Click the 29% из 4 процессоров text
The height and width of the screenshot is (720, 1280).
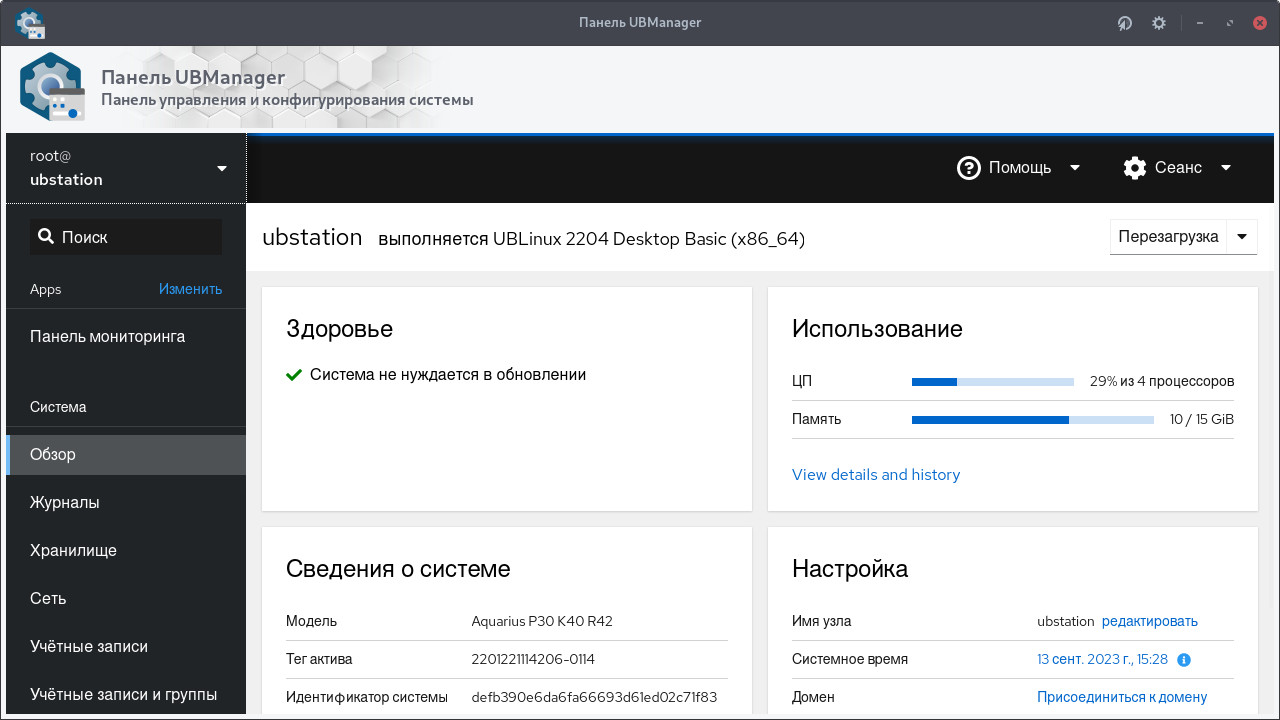1162,381
